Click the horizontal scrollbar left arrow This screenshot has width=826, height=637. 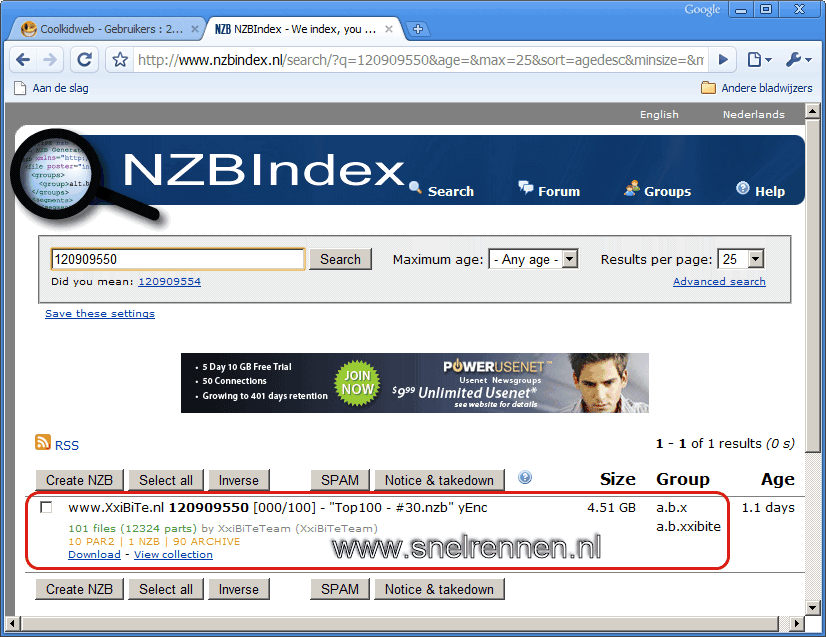(x=13, y=624)
